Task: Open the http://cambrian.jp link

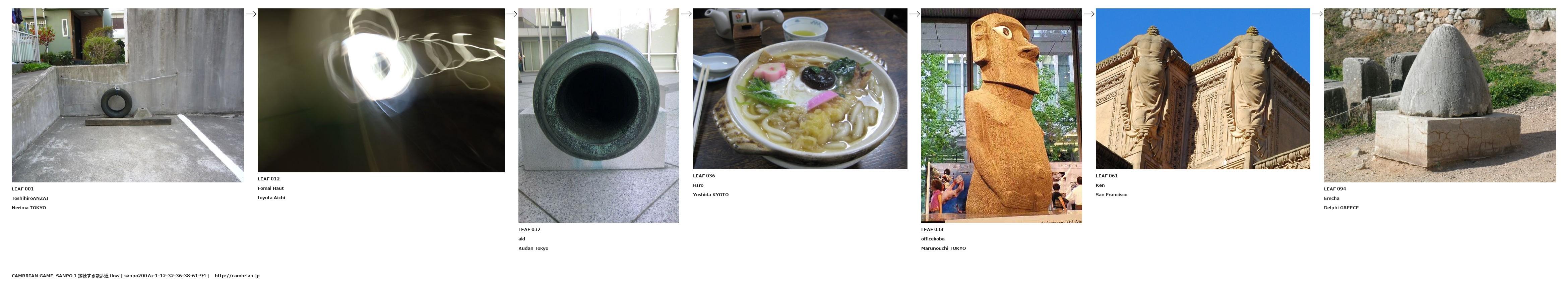Action: point(237,276)
